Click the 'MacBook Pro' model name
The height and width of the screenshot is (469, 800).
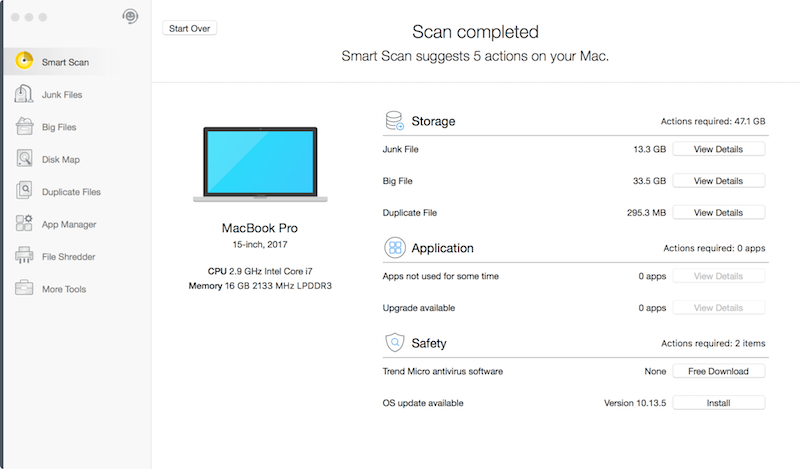point(260,228)
